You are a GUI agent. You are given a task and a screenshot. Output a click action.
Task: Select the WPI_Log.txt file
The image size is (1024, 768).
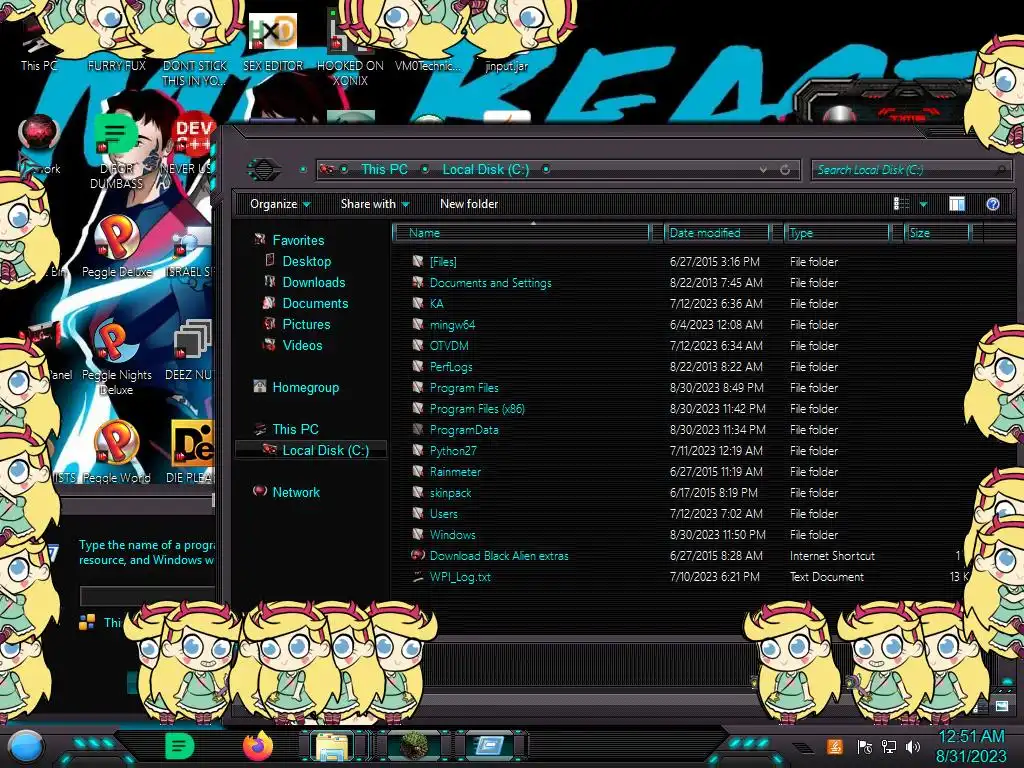point(460,577)
